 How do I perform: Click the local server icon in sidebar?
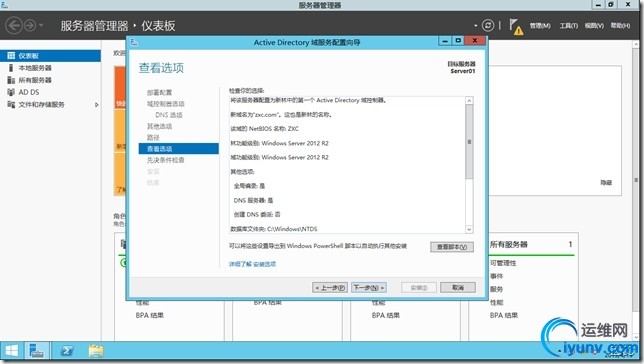11,68
